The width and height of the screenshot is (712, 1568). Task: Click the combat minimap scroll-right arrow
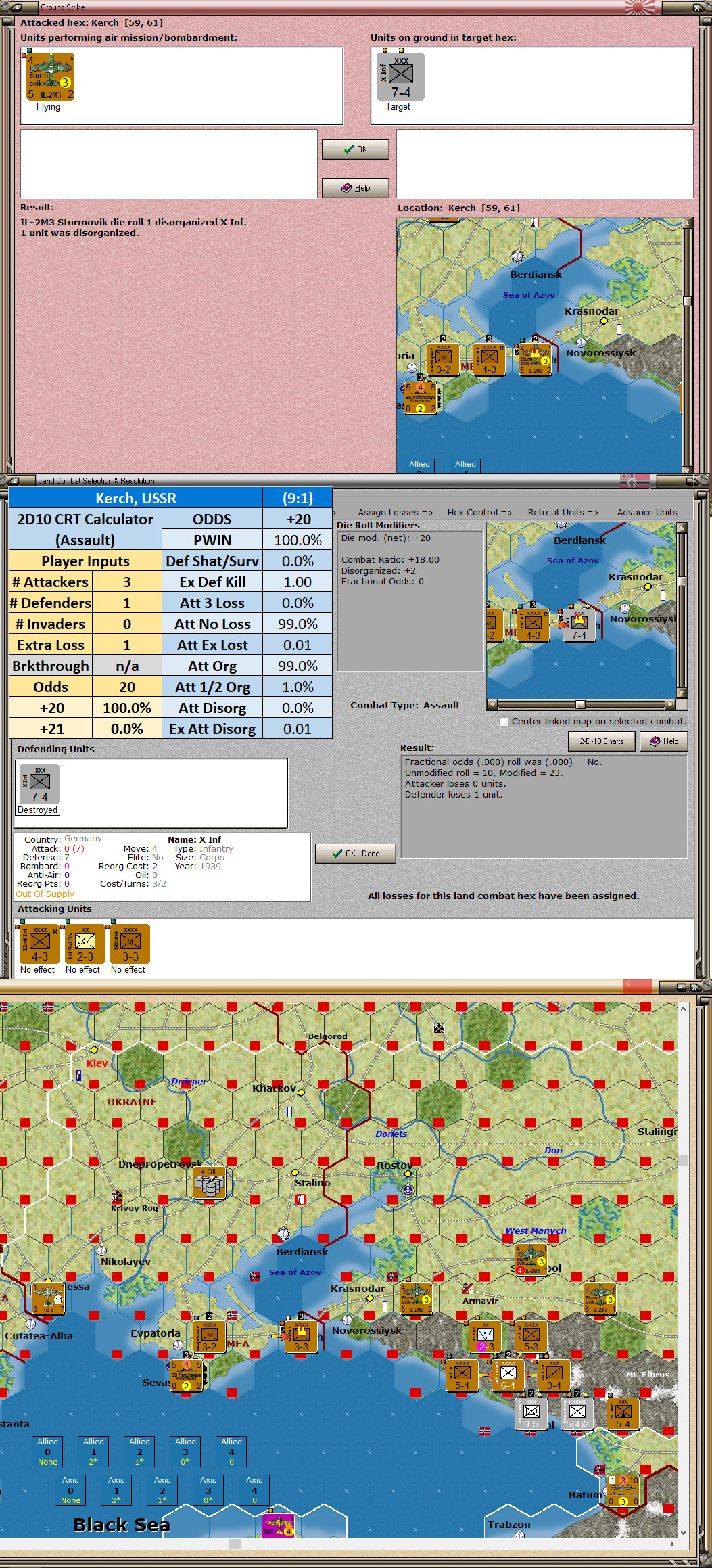671,704
